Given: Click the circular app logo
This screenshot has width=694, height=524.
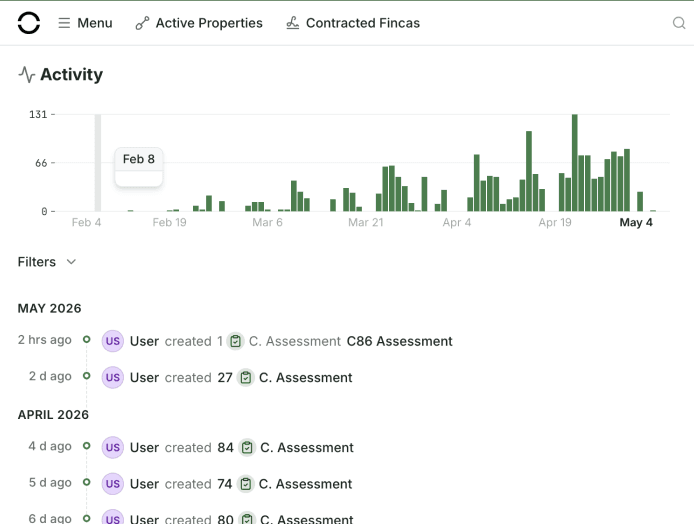Looking at the screenshot, I should coord(29,23).
